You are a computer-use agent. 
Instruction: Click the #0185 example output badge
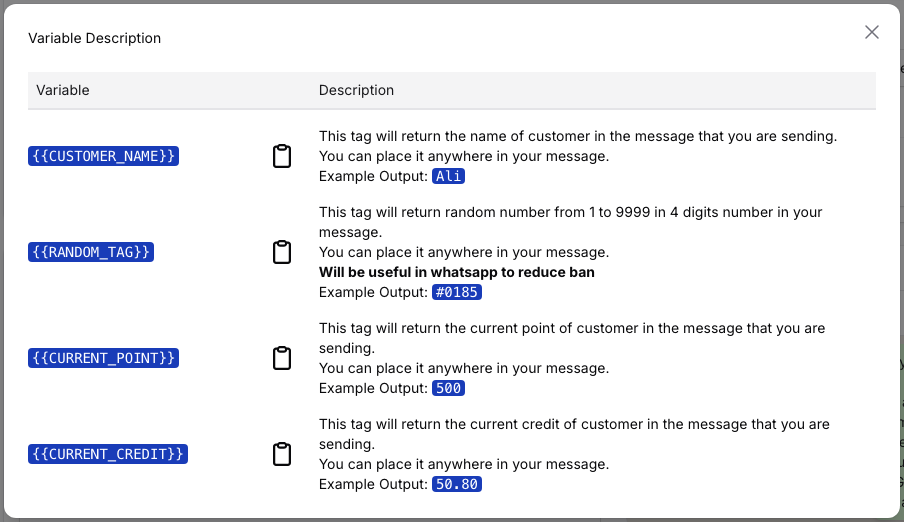pos(457,292)
